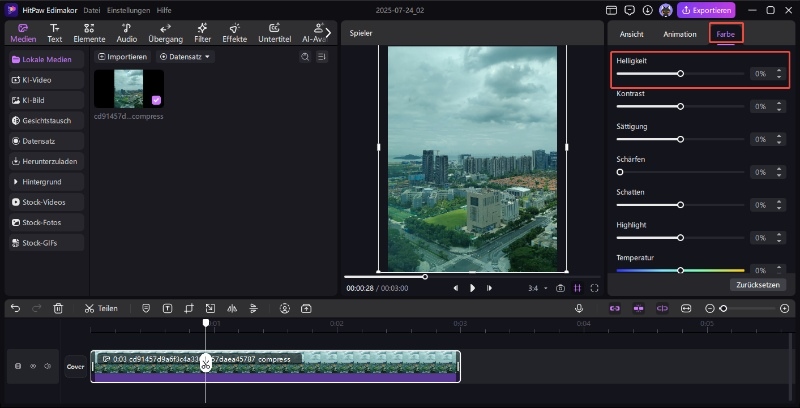Click the resize arrow icon in toolbar
800x408 pixels.
click(210, 309)
